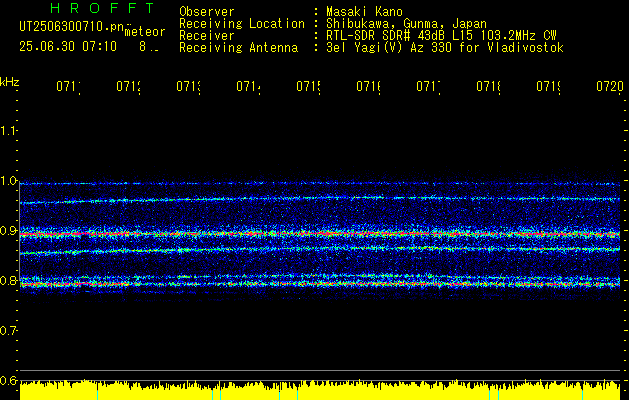This screenshot has width=629, height=400.
Task: Click the 'Receiving Location' field label
Action: (242, 24)
